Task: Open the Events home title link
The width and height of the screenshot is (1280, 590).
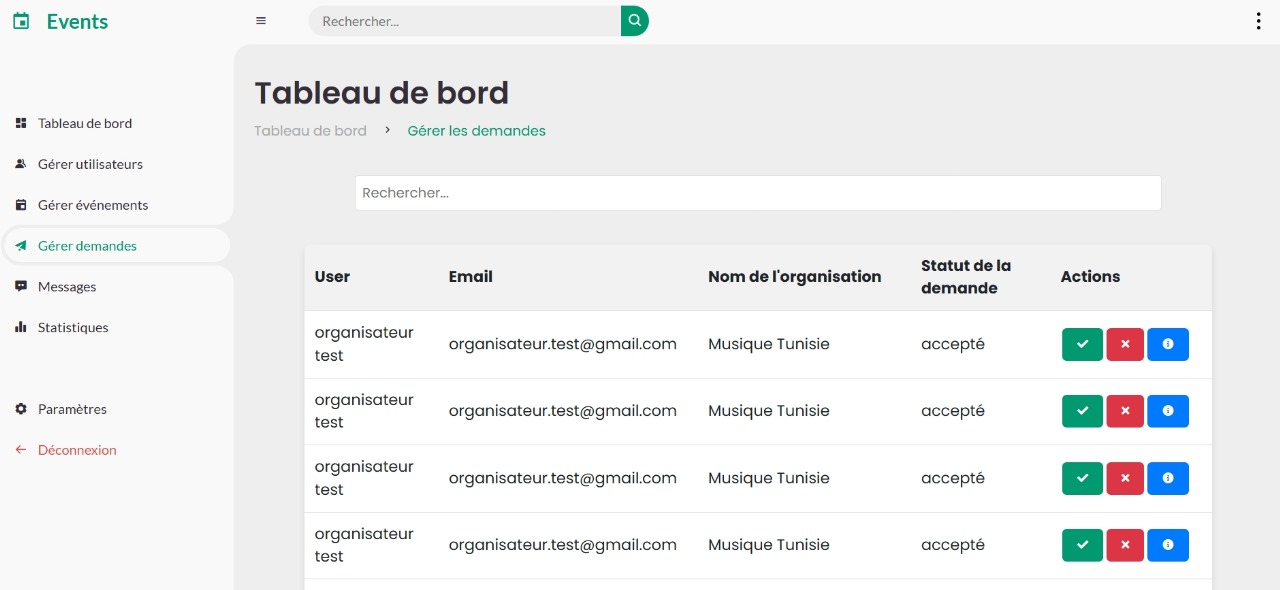Action: (x=77, y=21)
